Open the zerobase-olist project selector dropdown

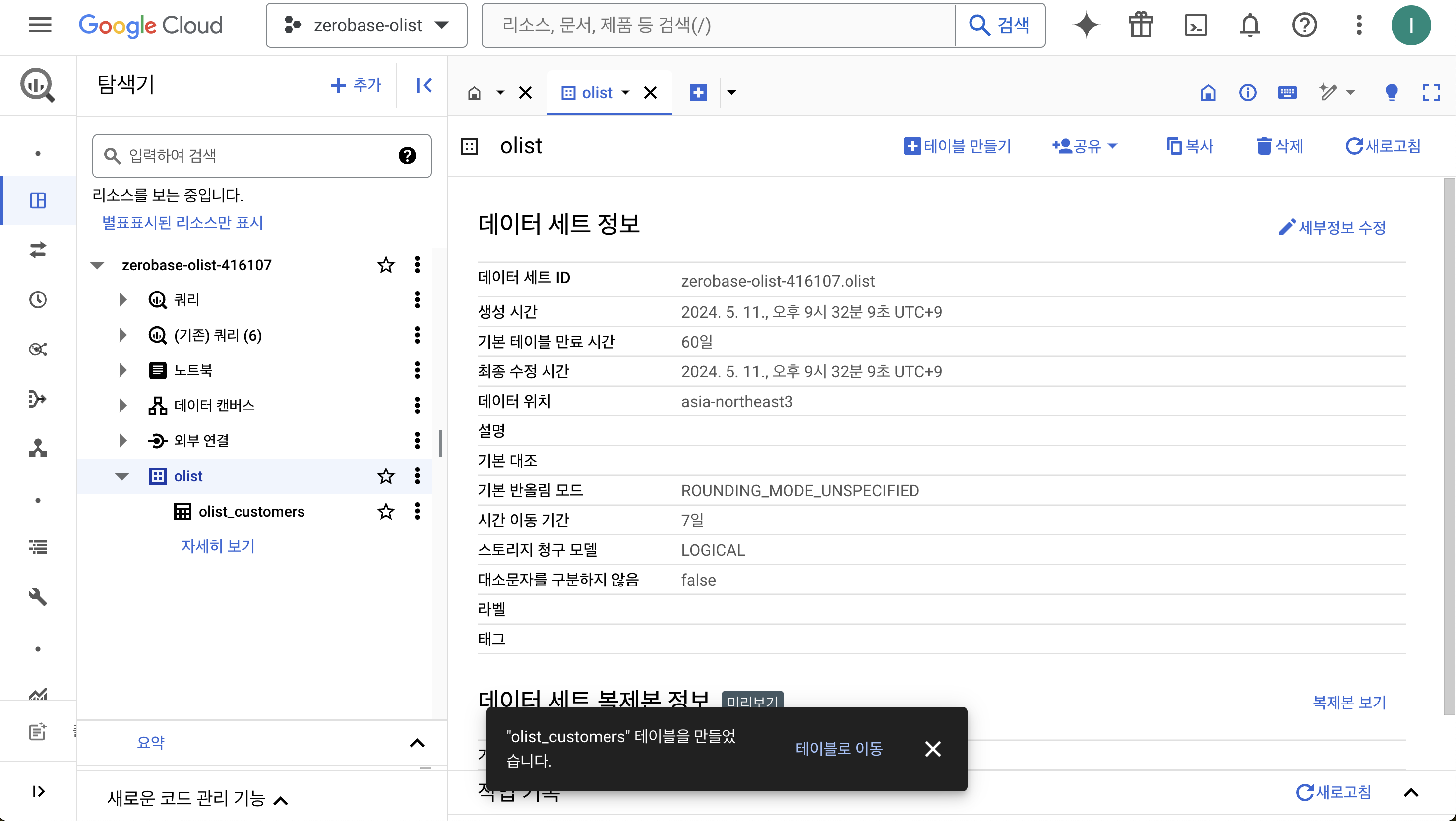366,25
